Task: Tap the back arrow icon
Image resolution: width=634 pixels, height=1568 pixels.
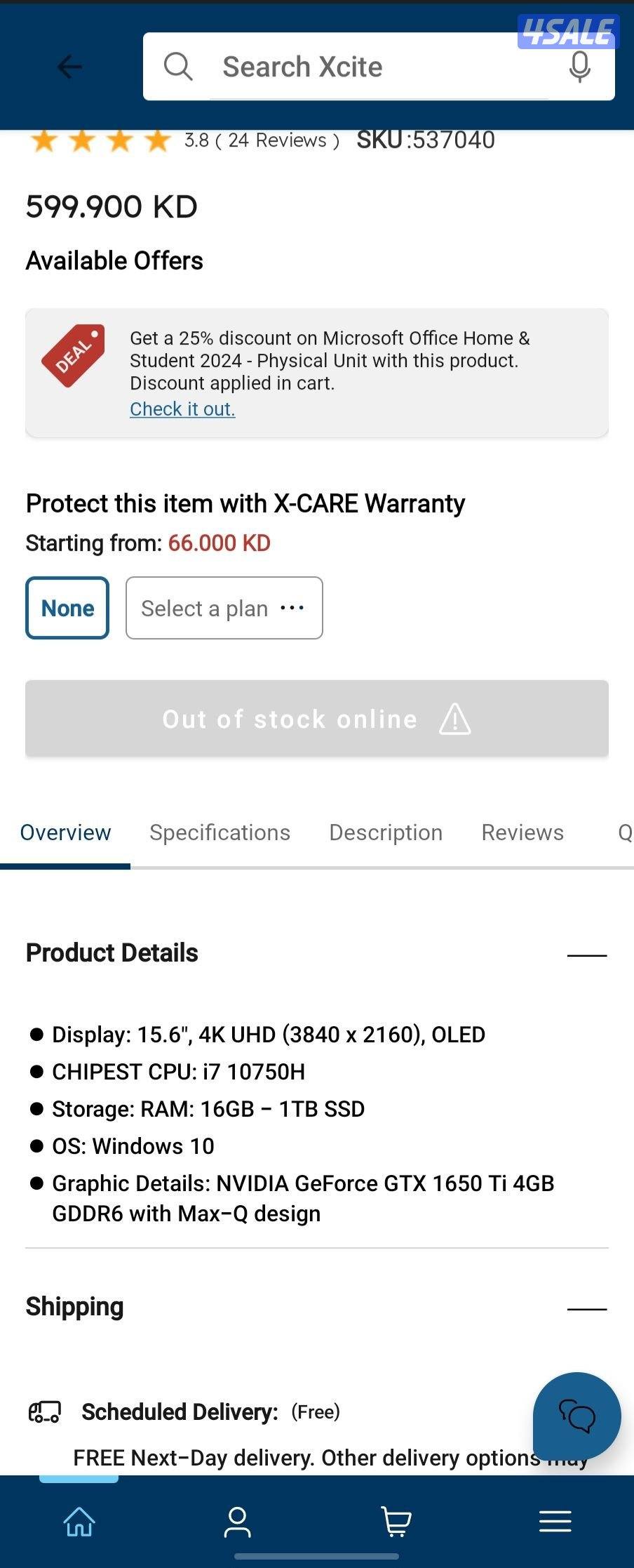Action: click(x=69, y=67)
